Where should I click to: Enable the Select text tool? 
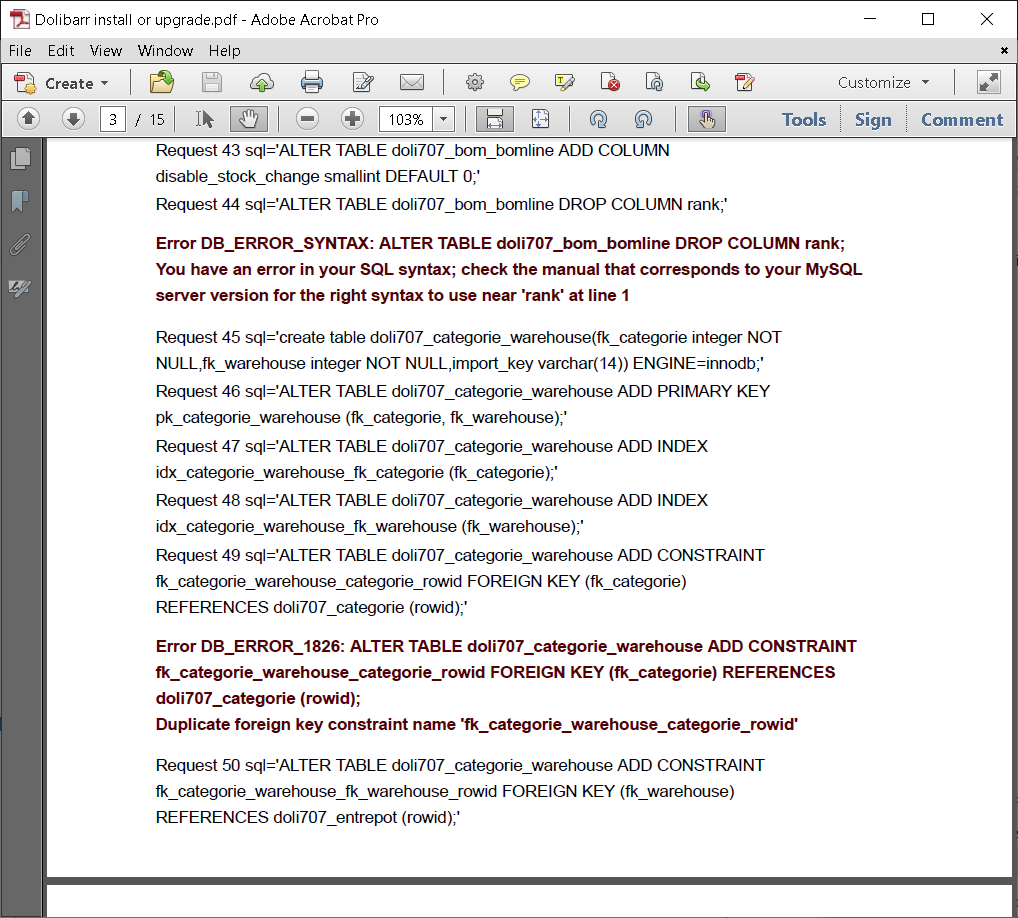[205, 120]
